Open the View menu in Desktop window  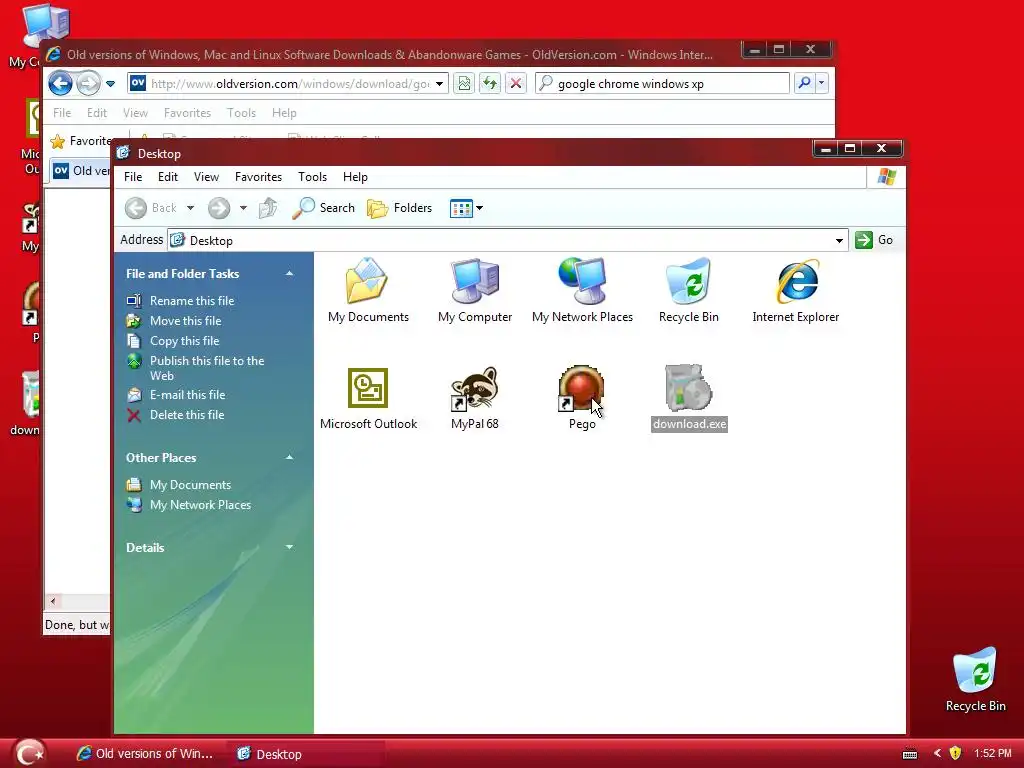click(206, 177)
